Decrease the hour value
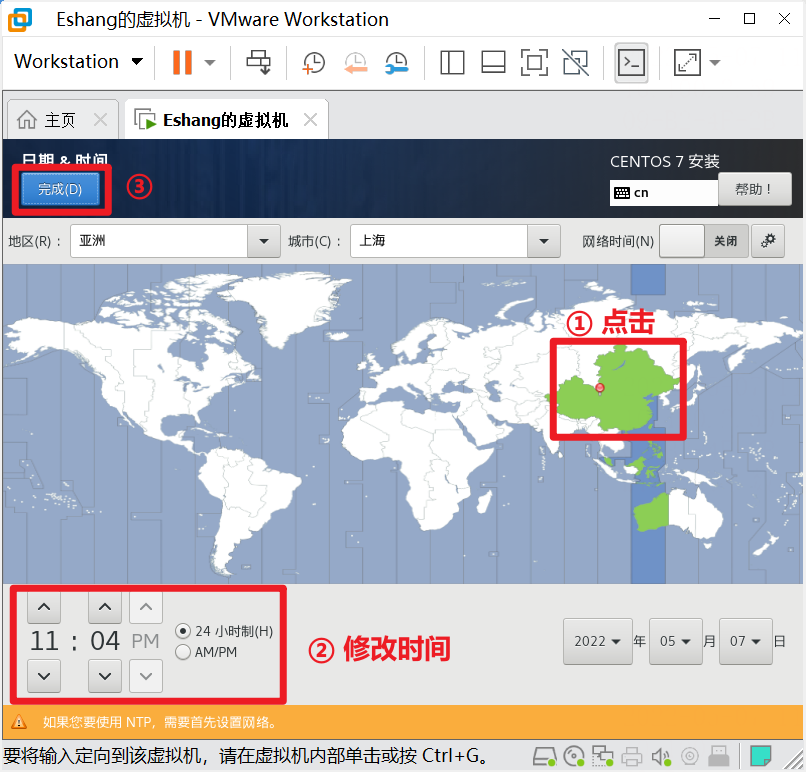This screenshot has width=806, height=772. [44, 676]
